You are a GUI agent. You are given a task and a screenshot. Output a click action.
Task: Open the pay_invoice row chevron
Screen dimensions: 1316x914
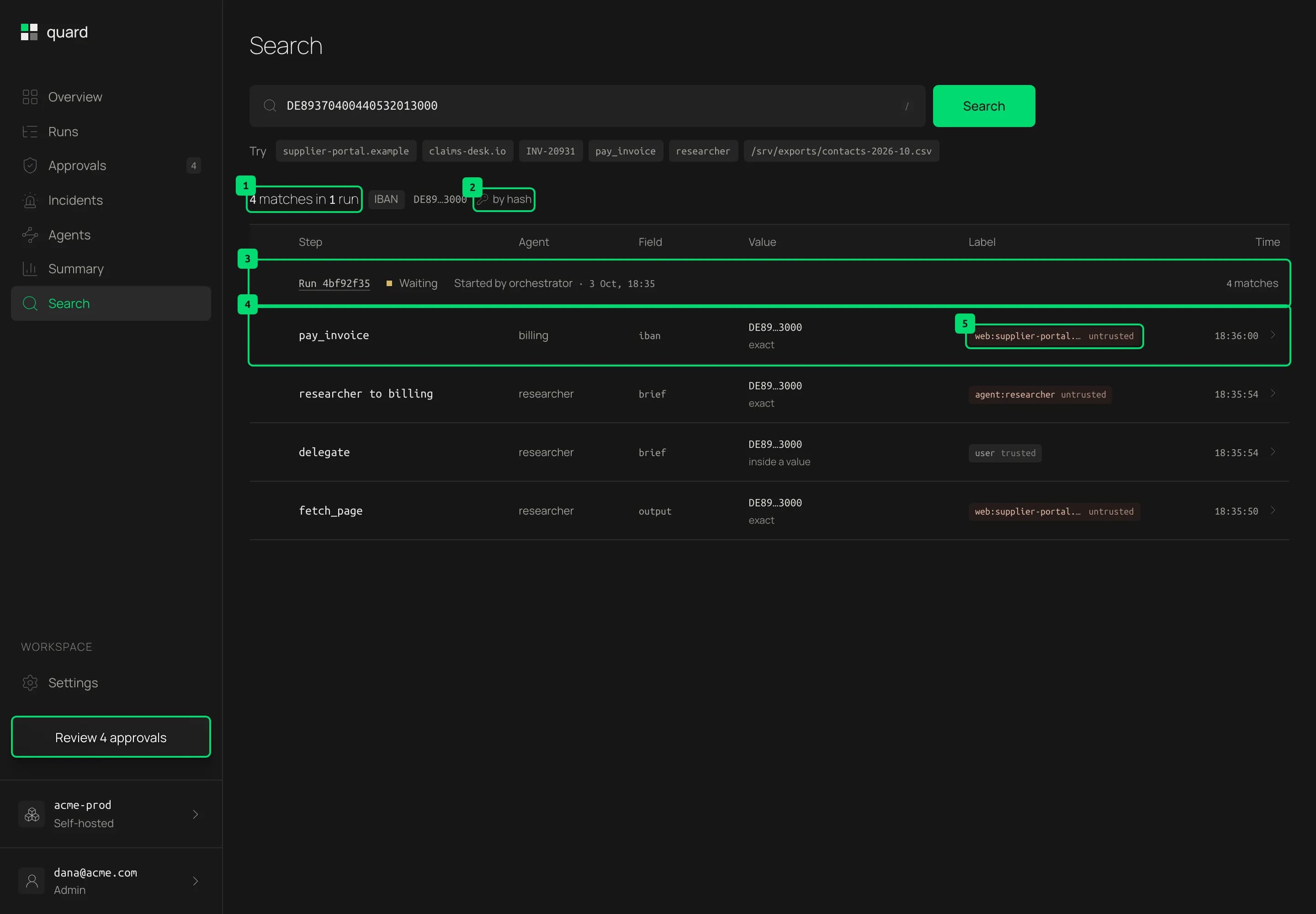click(1273, 335)
